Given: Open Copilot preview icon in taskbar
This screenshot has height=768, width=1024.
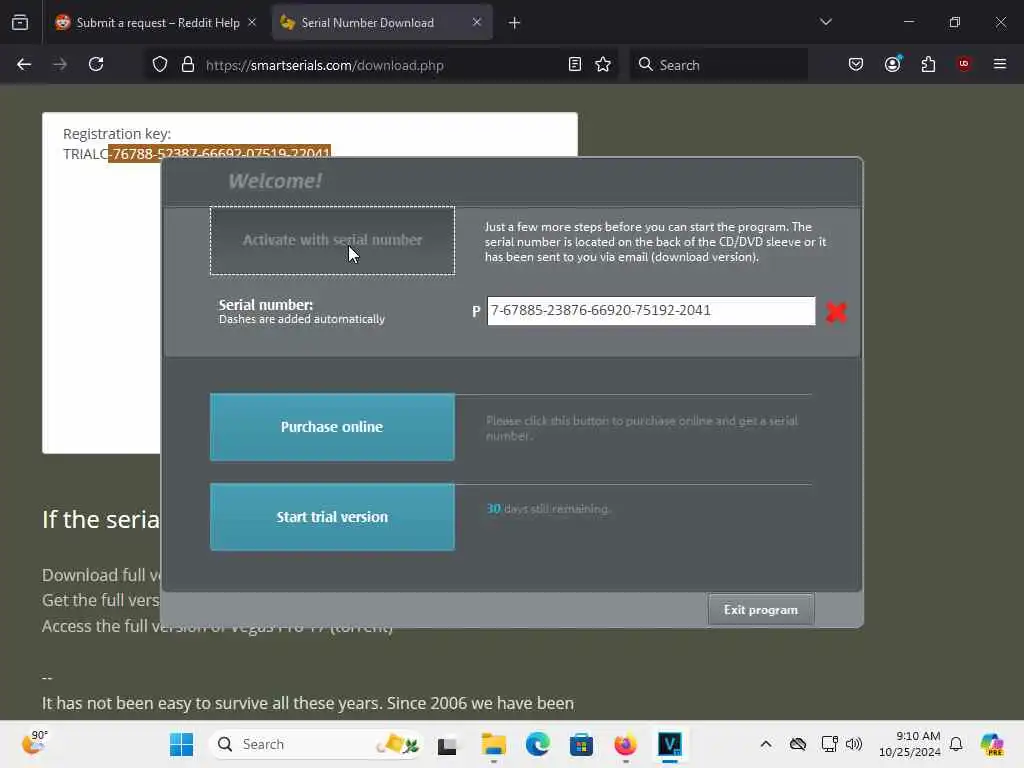Looking at the screenshot, I should 992,744.
